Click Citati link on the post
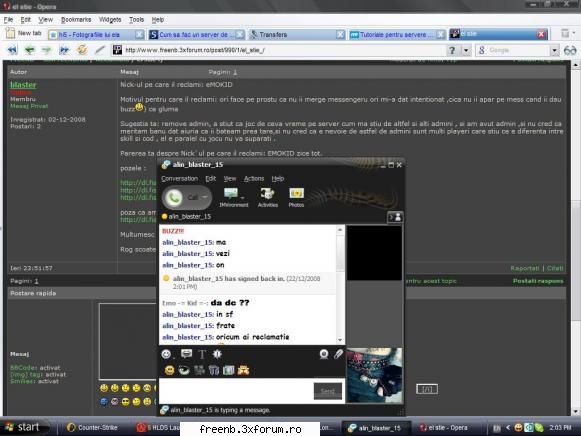Viewport: 581px width, 436px height. tap(555, 268)
